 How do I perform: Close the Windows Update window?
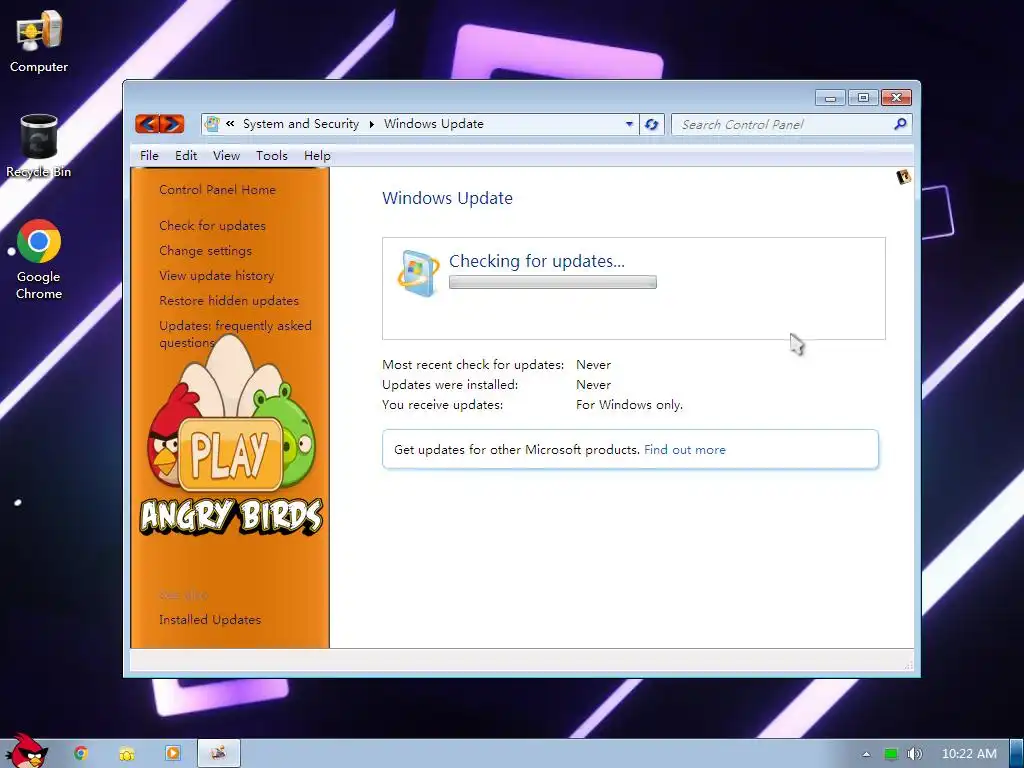[896, 98]
